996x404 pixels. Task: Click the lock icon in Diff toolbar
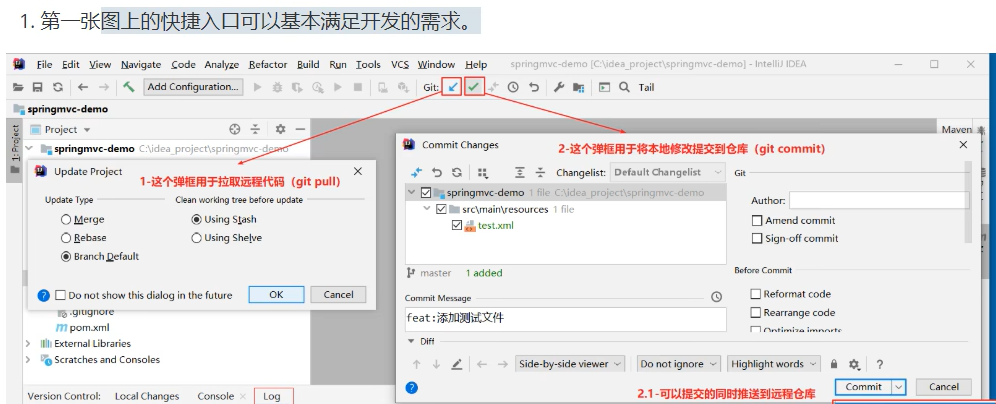(x=834, y=364)
